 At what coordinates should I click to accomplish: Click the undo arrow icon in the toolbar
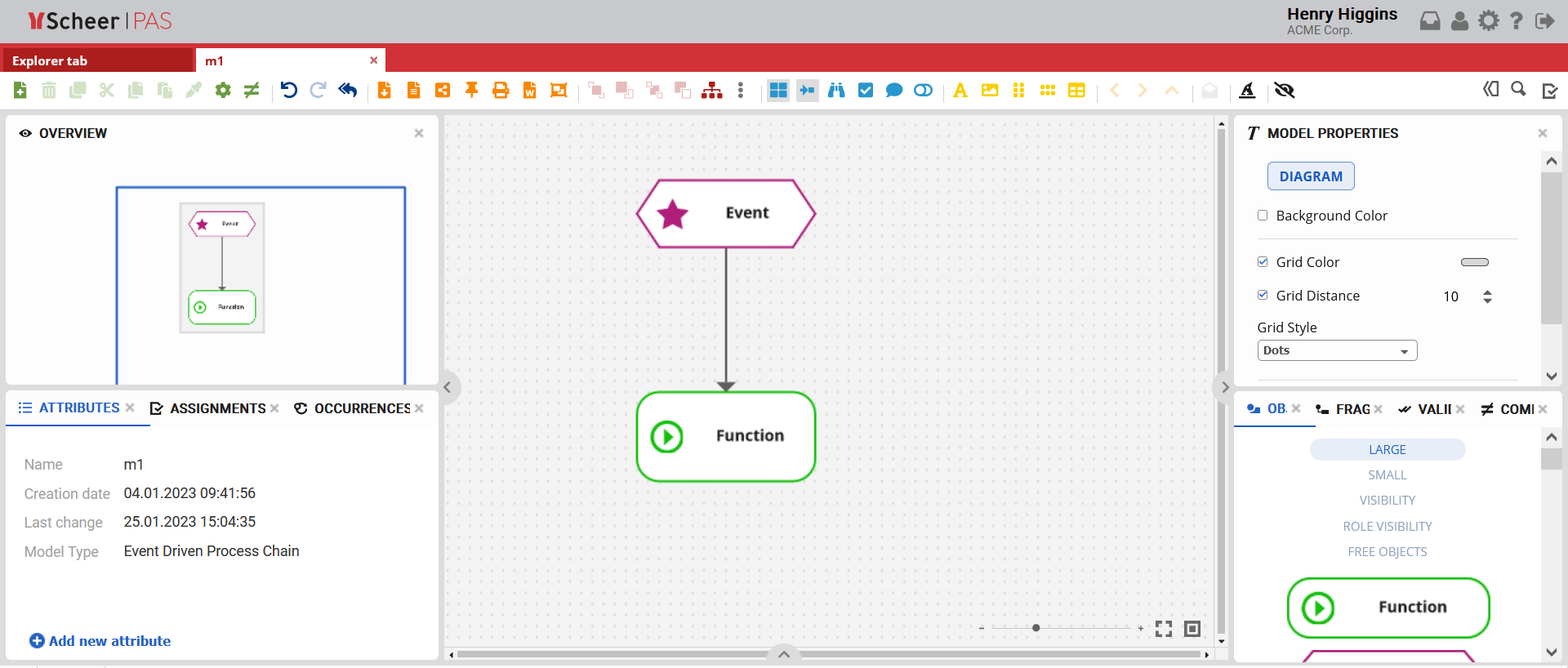(x=289, y=90)
